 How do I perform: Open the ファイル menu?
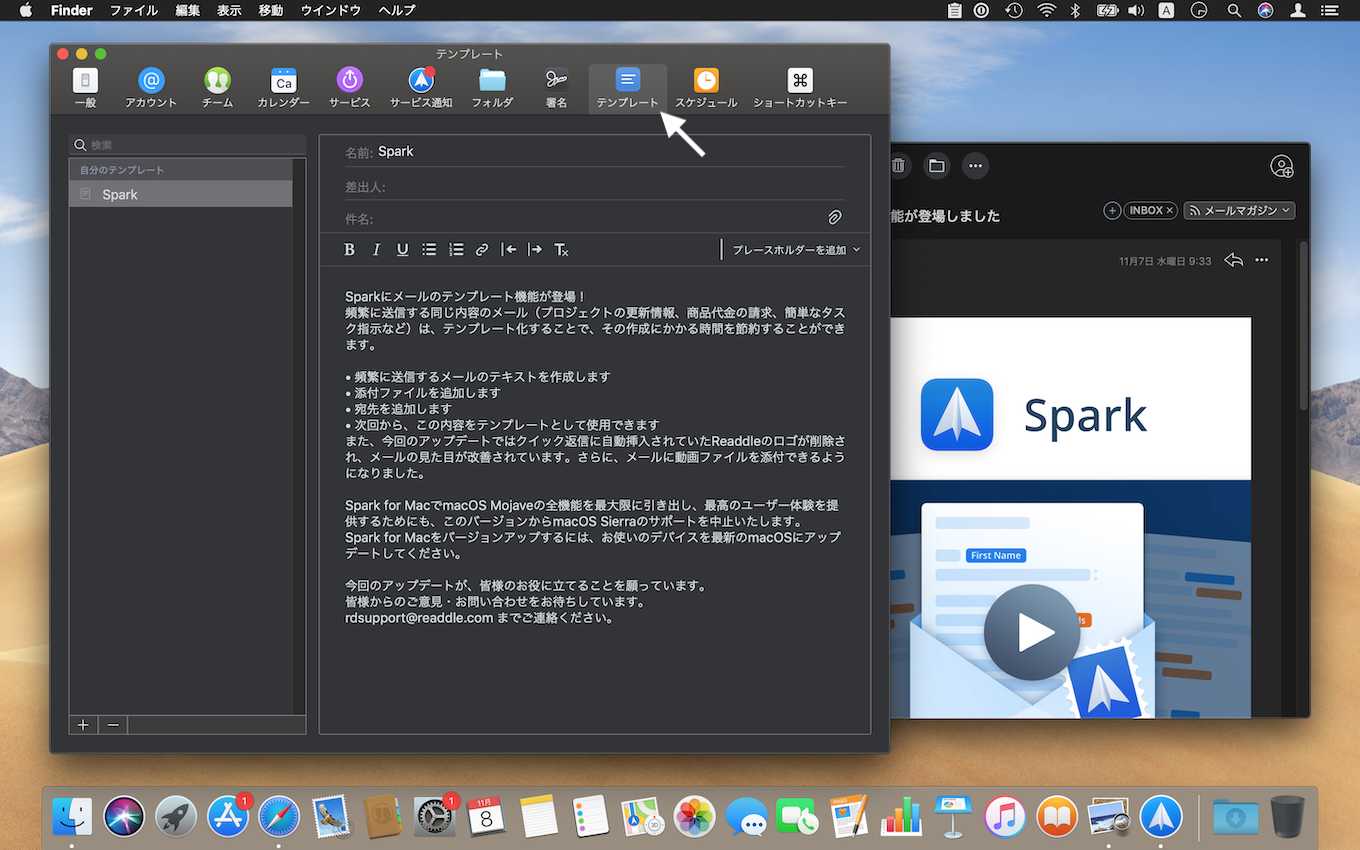pos(133,10)
